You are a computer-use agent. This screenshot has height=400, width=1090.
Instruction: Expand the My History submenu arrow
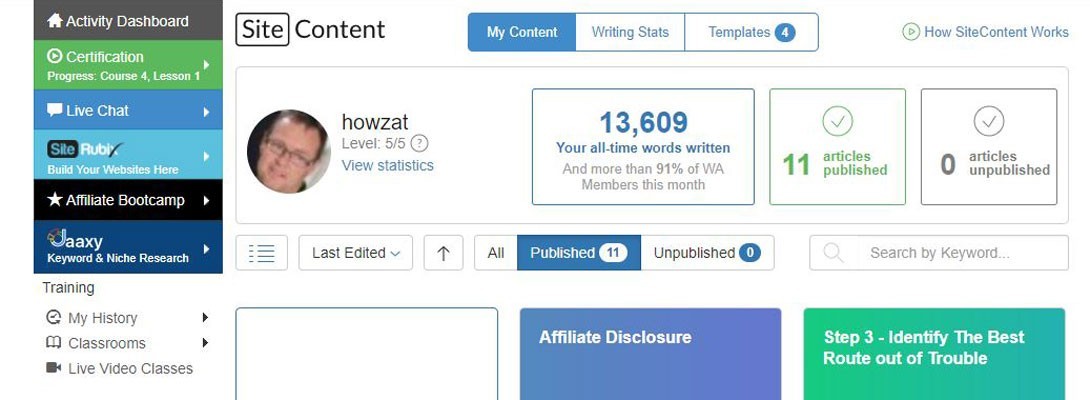click(205, 318)
